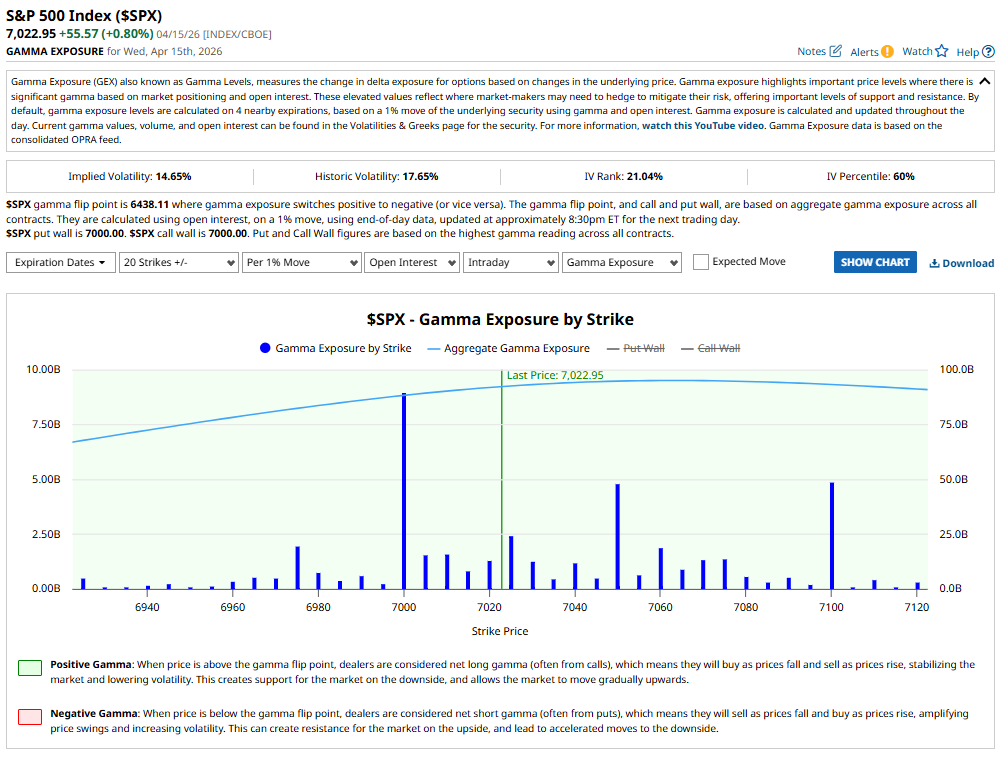Open the Open Interest dropdown
Viewport: 1008px width, 759px height.
(409, 262)
